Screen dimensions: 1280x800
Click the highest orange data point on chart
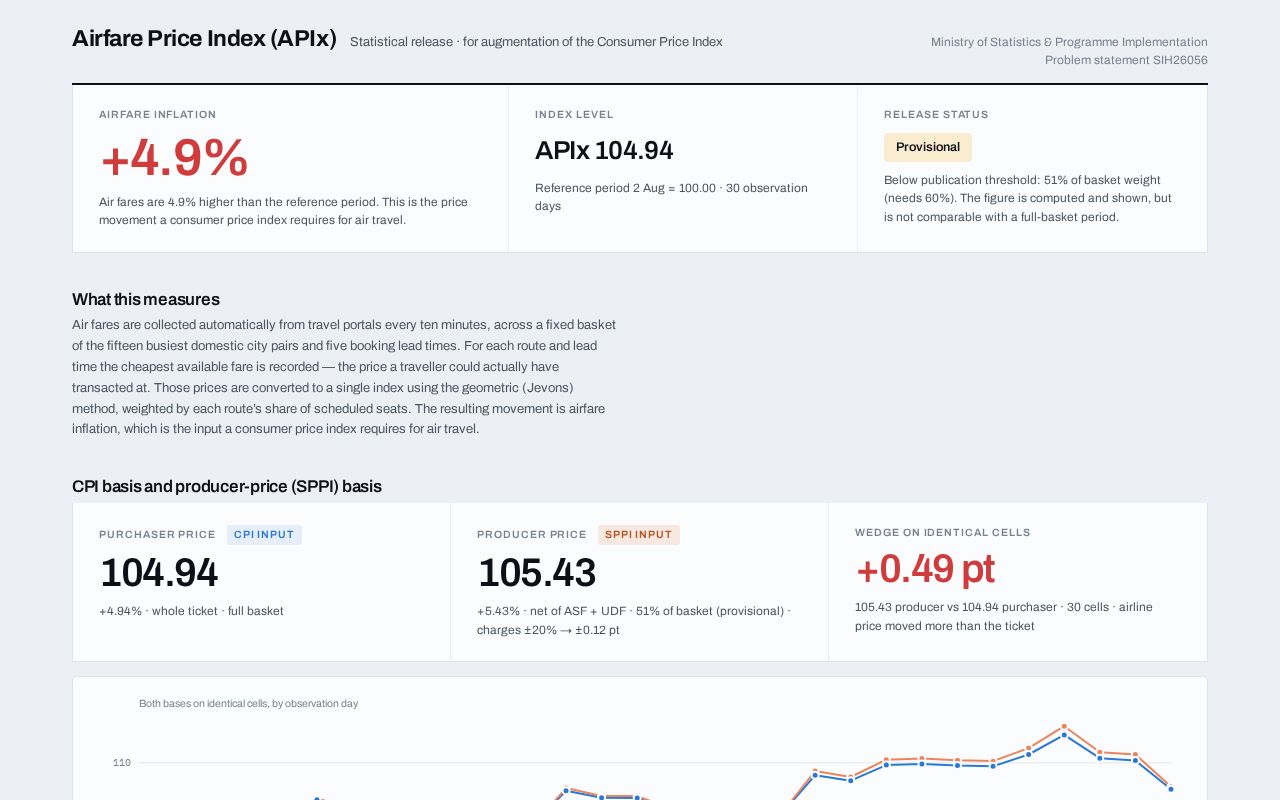(1064, 727)
